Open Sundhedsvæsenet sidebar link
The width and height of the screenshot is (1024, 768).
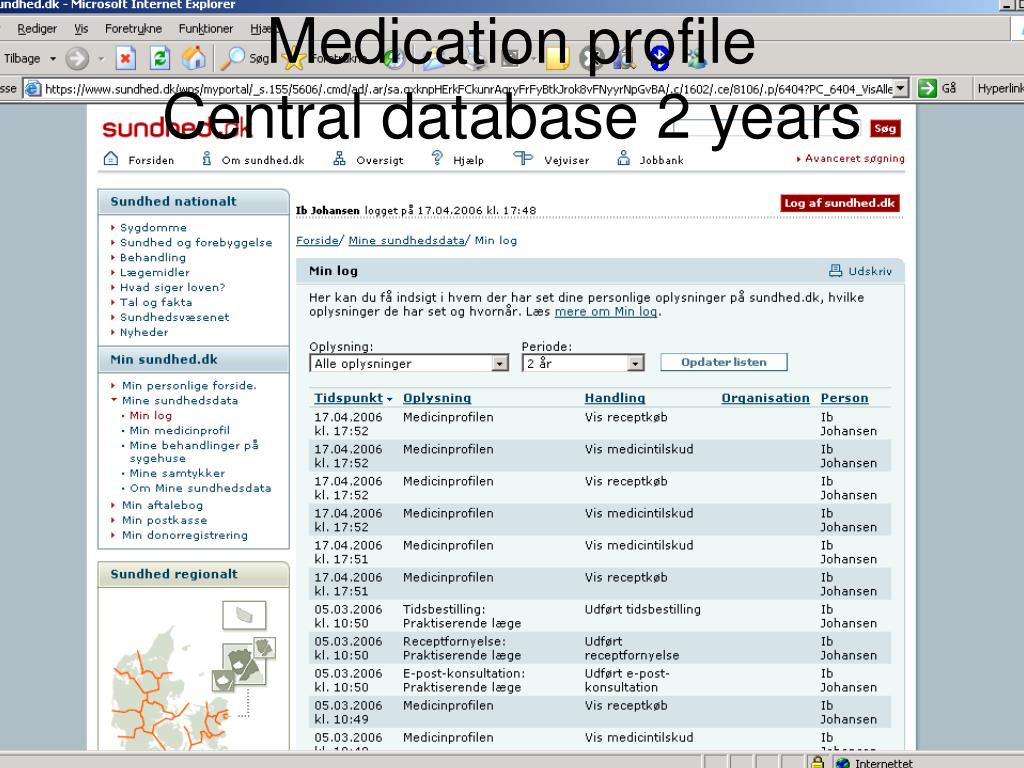[x=174, y=317]
